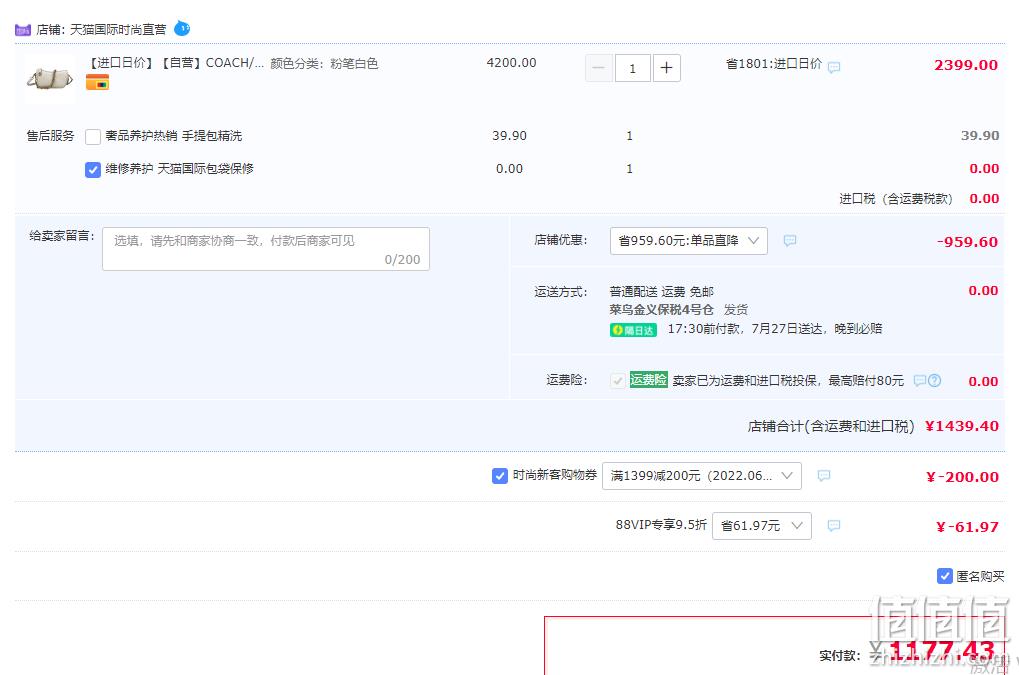Toggle the 运费险 checkbox

[x=618, y=381]
